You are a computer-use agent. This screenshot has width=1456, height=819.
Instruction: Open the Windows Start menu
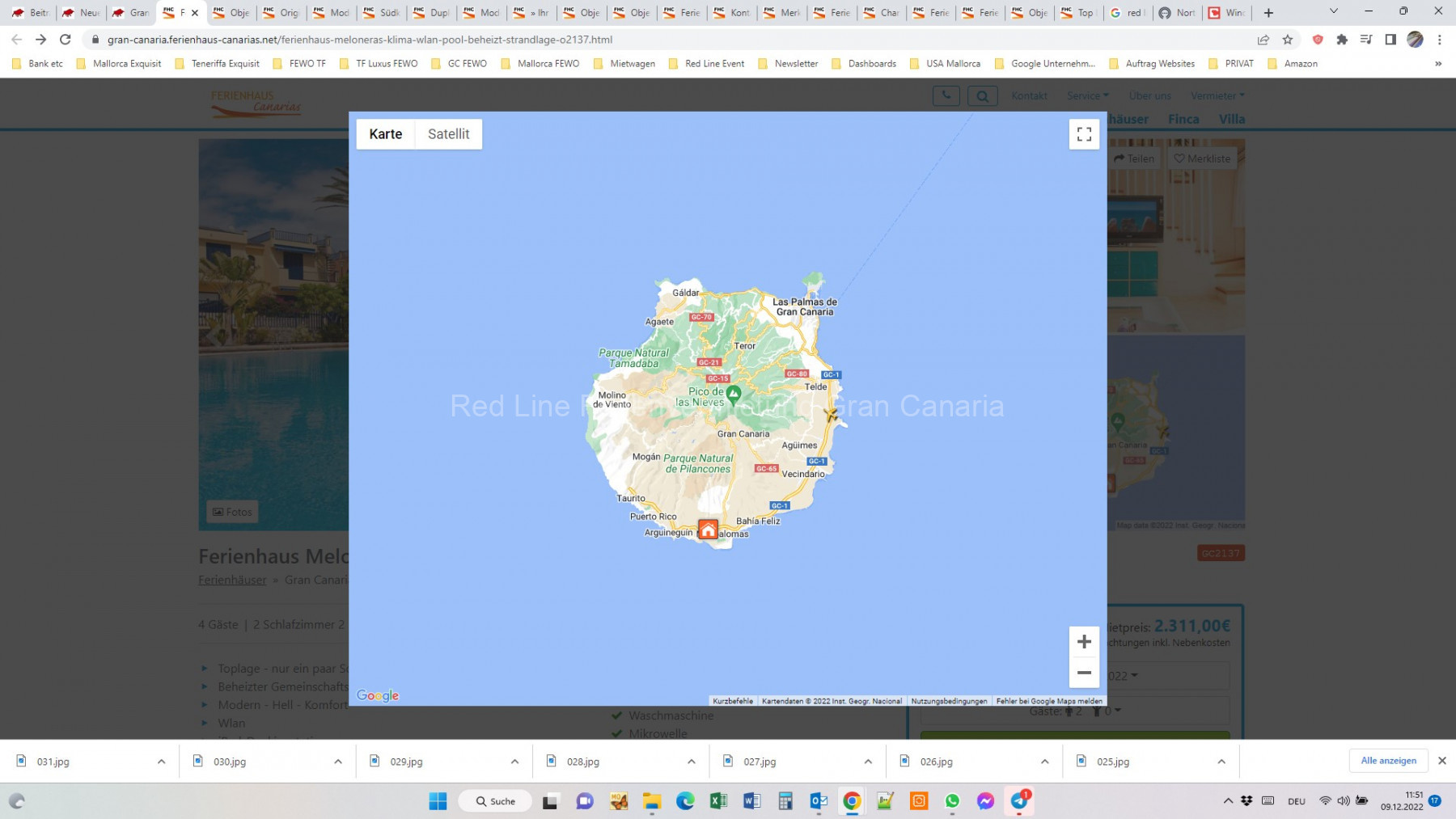coord(438,801)
